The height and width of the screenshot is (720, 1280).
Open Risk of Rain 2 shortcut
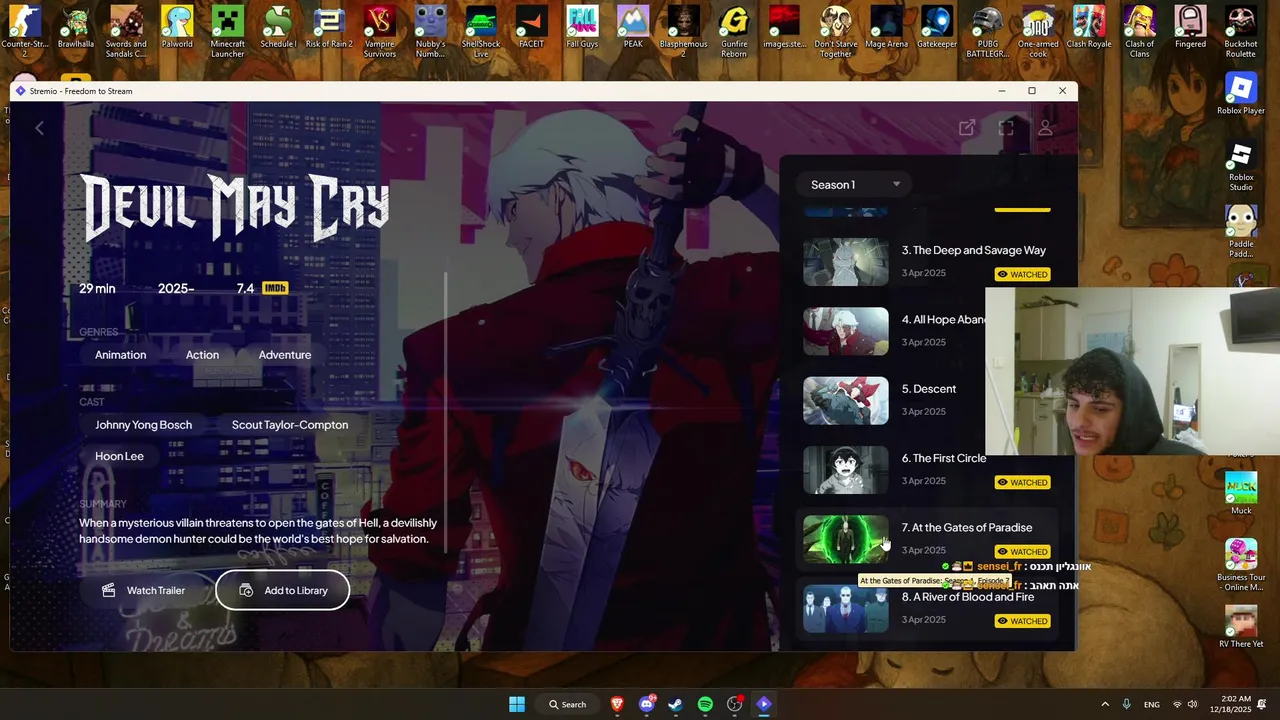tap(329, 28)
